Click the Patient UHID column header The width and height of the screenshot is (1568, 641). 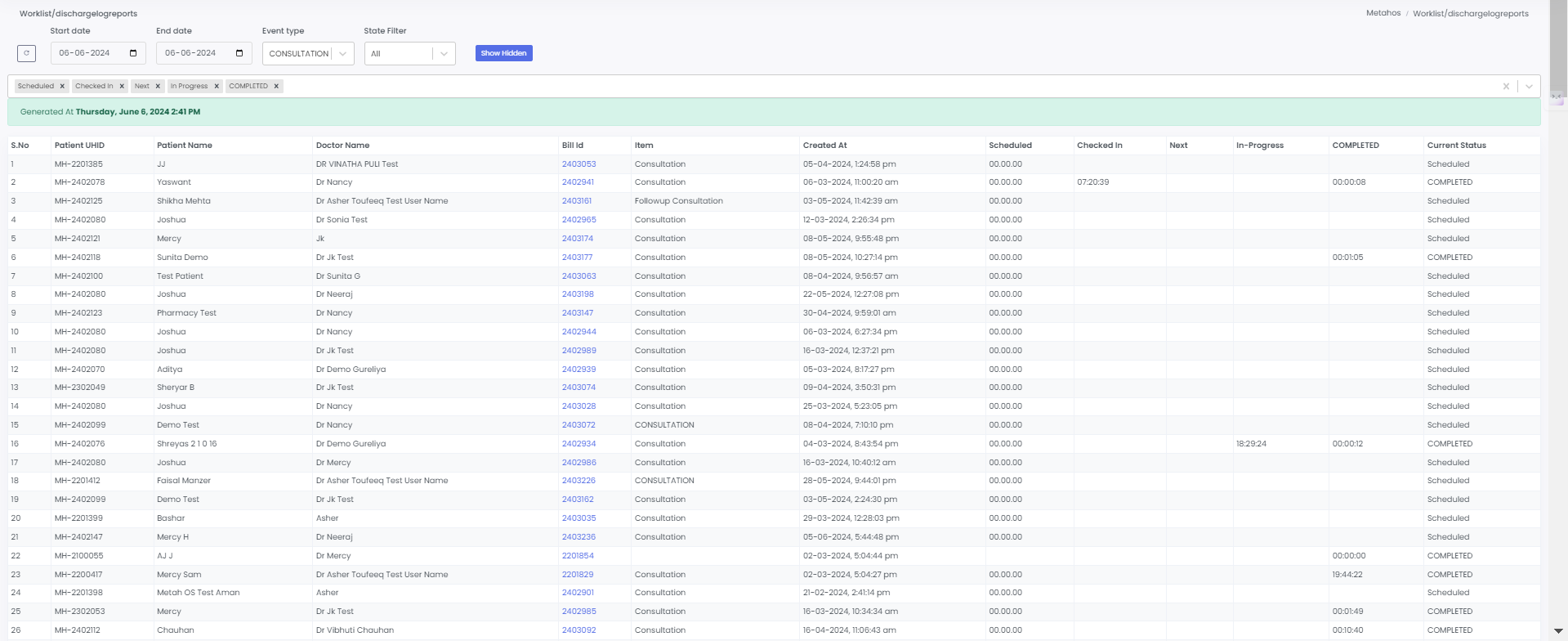point(79,145)
